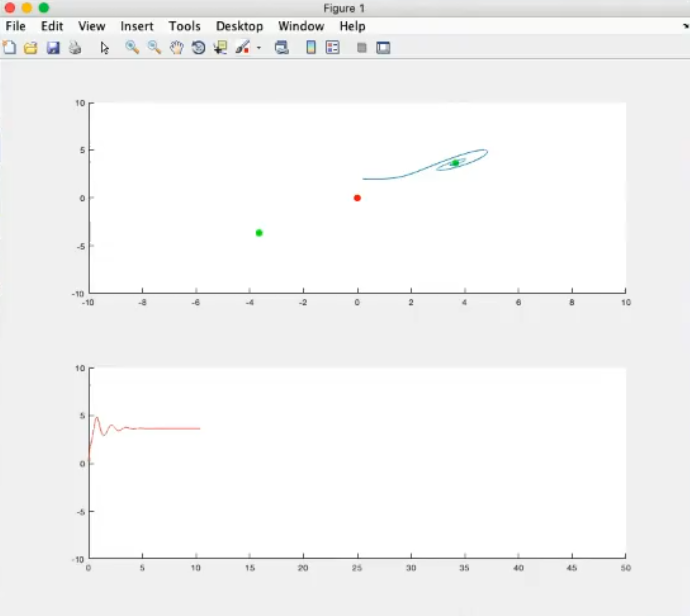Expand the brush color dropdown arrow
This screenshot has height=616, width=690.
coord(258,47)
